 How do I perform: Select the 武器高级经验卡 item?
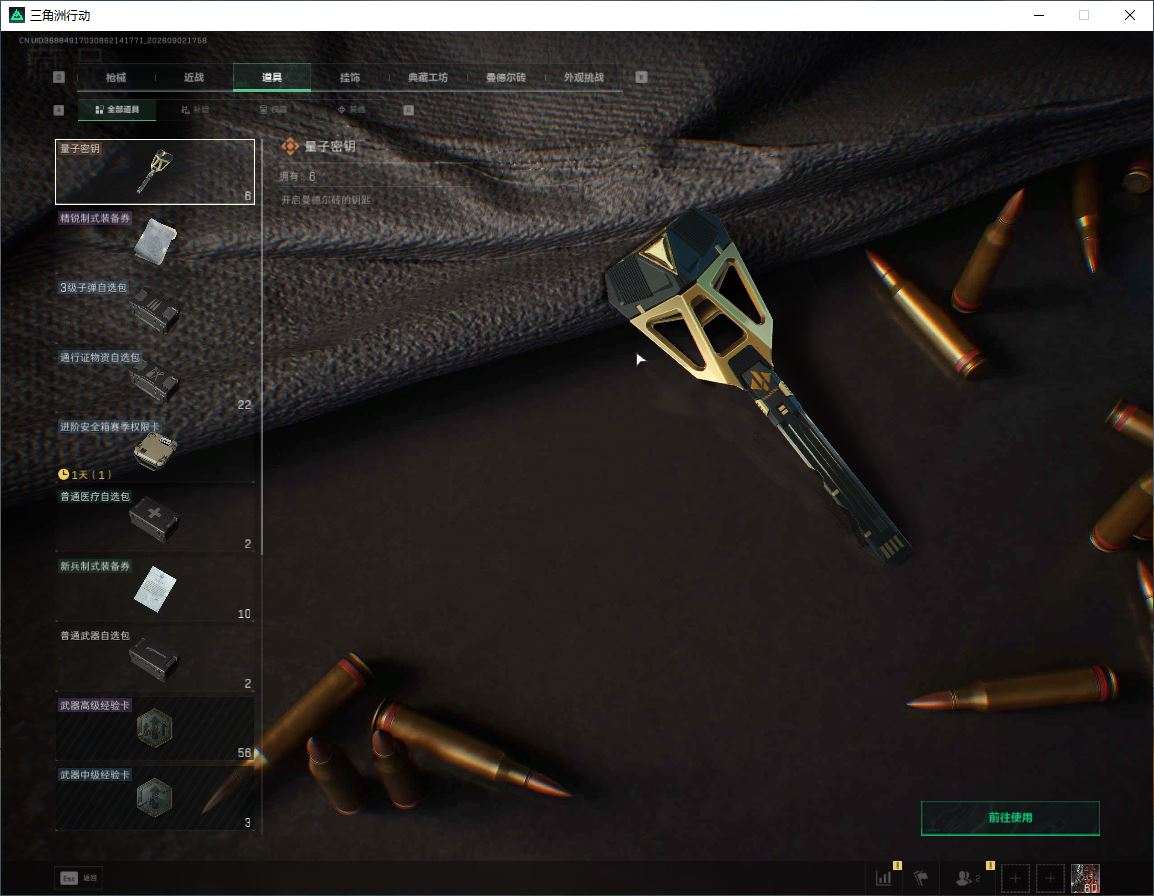pyautogui.click(x=155, y=729)
